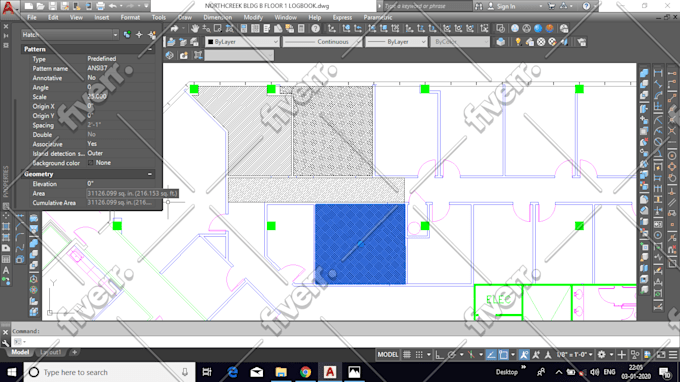Screen dimensions: 680x382
Task: Open Microsoft Edge from the taskbar
Action: (232, 372)
